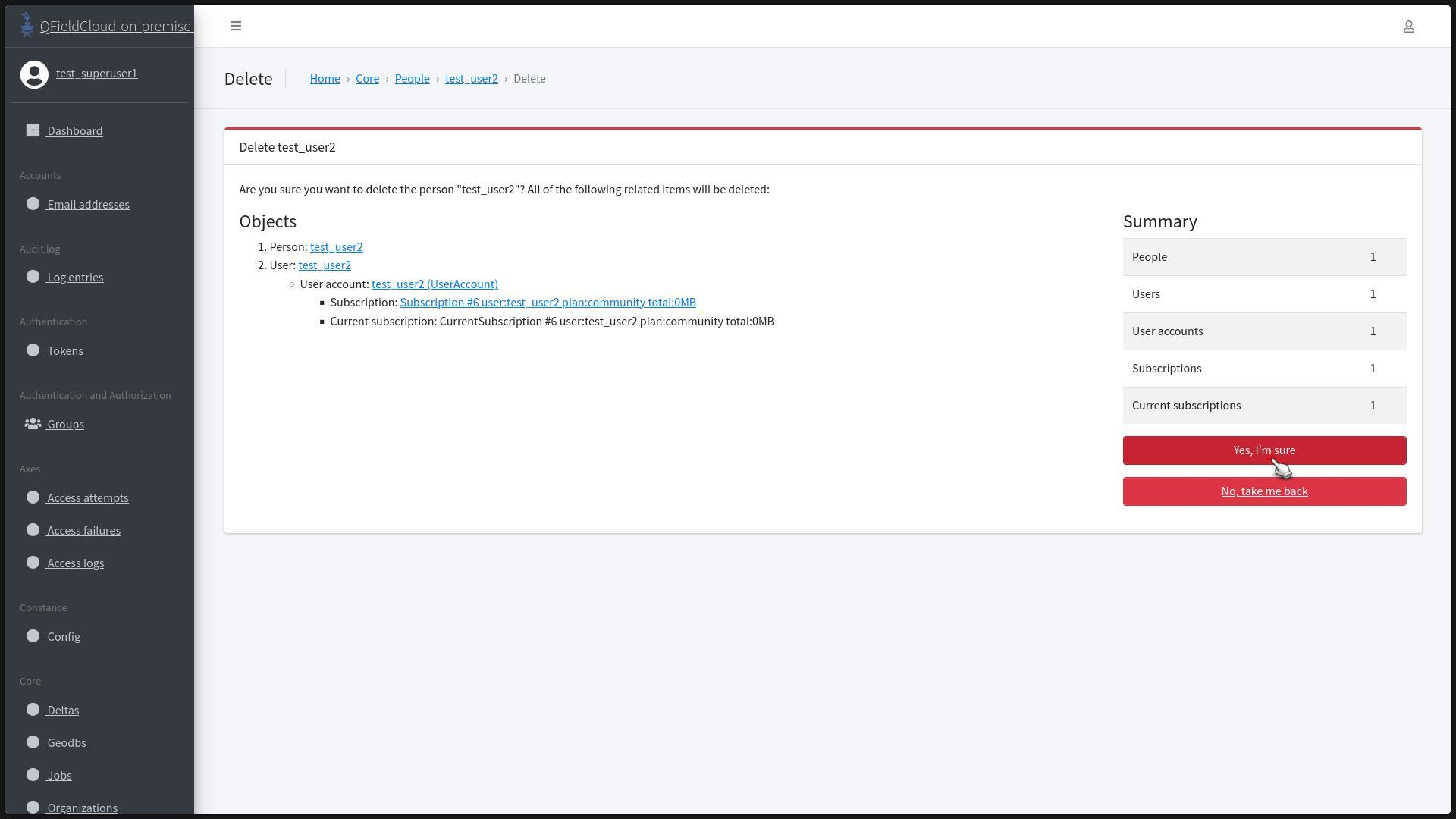Open the Subscription #6 community plan link
The height and width of the screenshot is (819, 1456).
pyautogui.click(x=548, y=303)
